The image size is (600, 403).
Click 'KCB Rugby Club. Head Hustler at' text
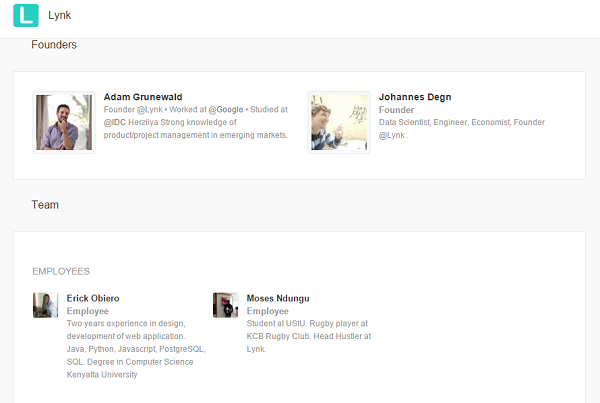point(309,336)
